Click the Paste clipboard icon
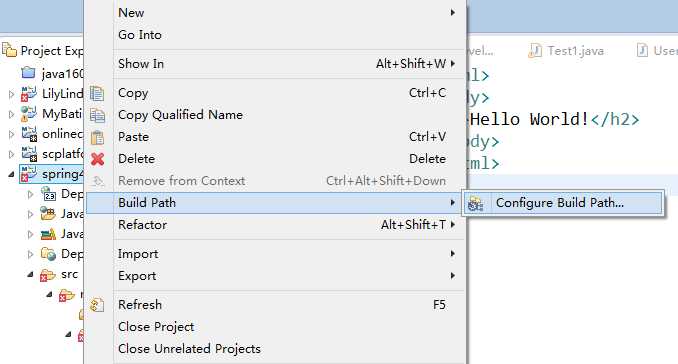 97,137
